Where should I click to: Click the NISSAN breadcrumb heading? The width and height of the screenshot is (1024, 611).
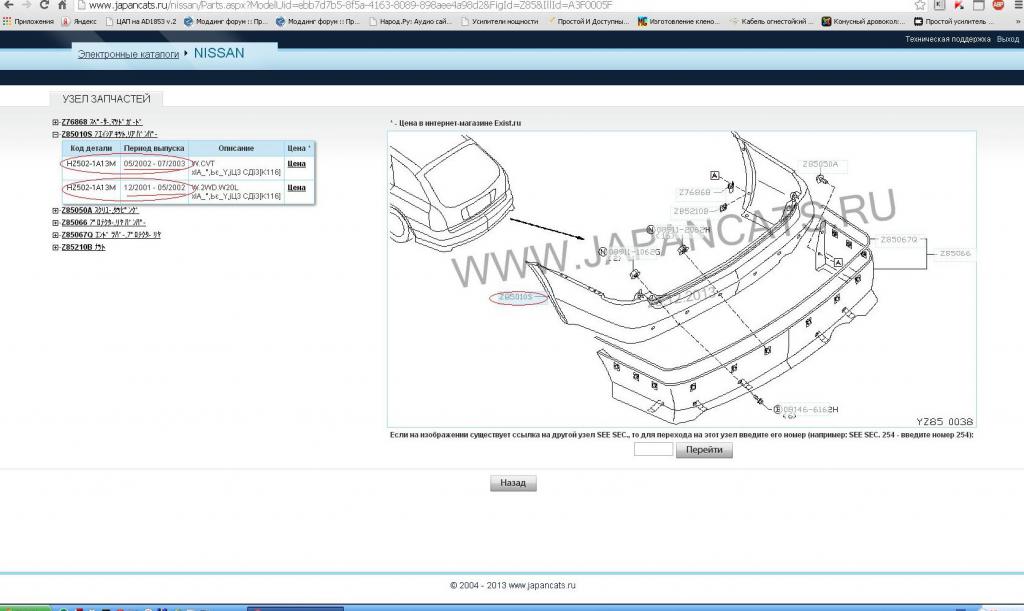tap(219, 54)
